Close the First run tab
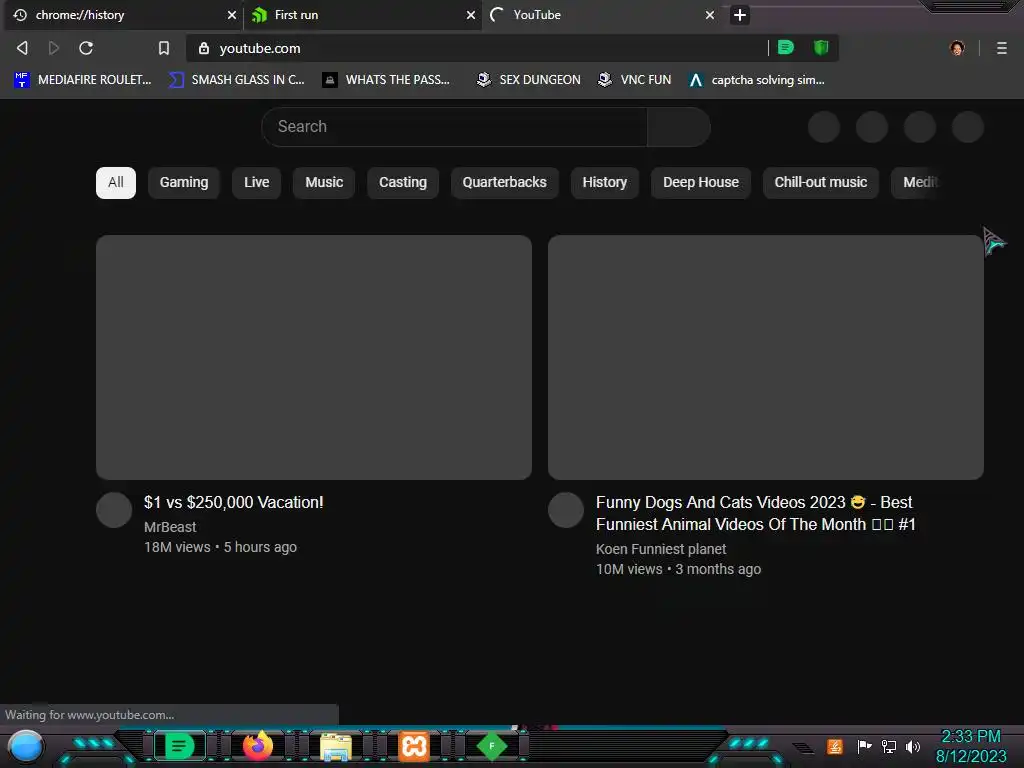Screen dimensions: 1024x768 pos(470,15)
